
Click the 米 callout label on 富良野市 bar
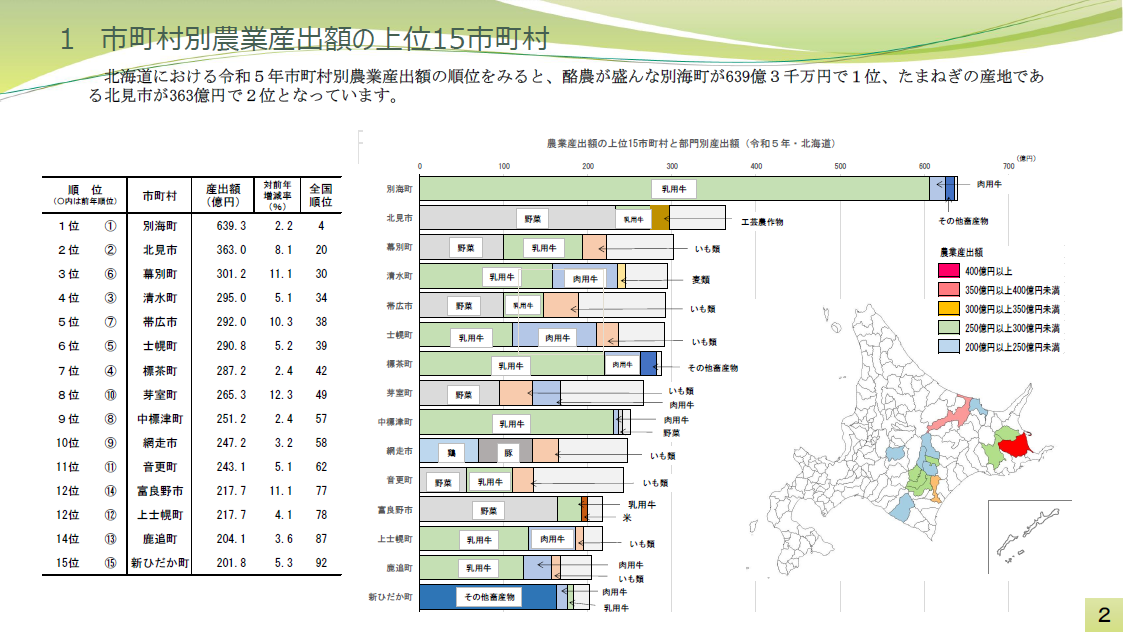point(626,517)
